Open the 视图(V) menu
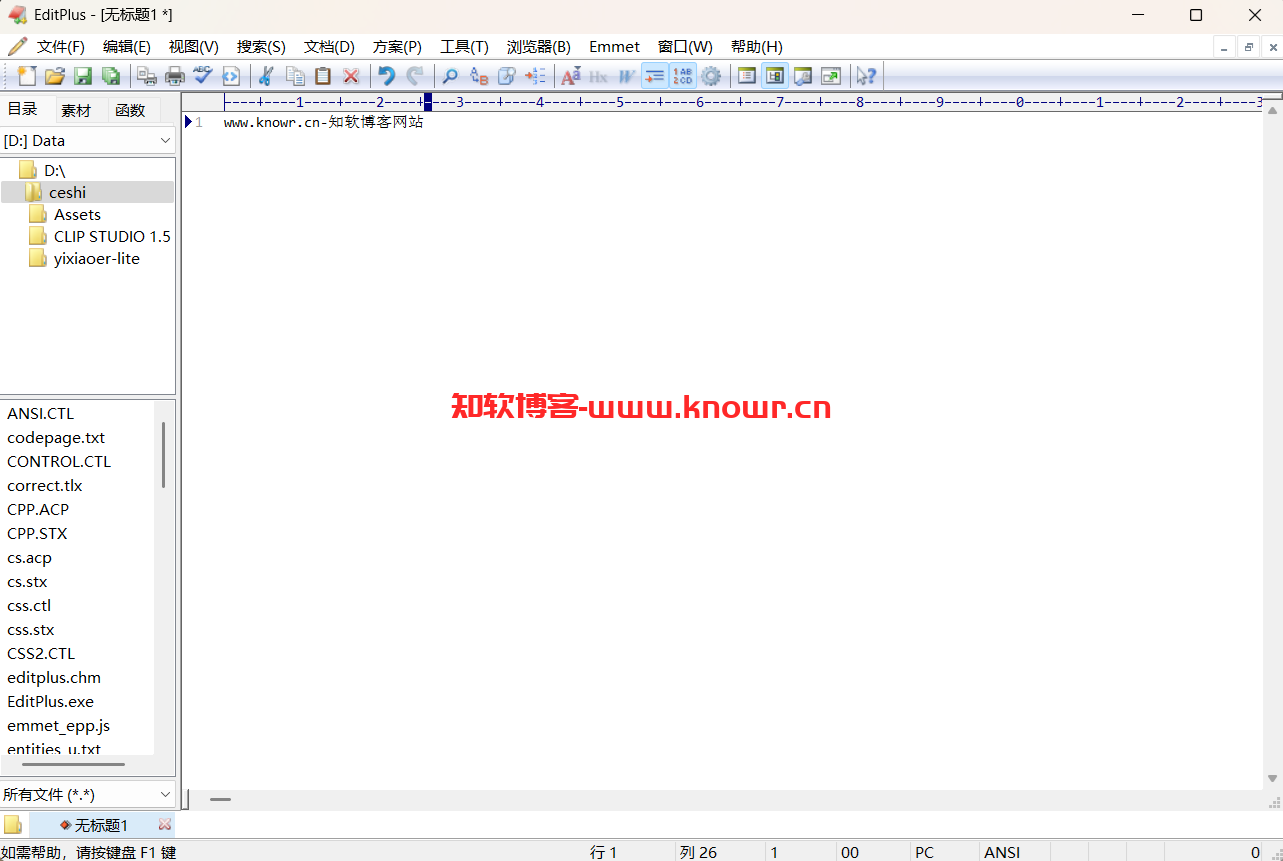The image size is (1283, 861). coord(194,47)
